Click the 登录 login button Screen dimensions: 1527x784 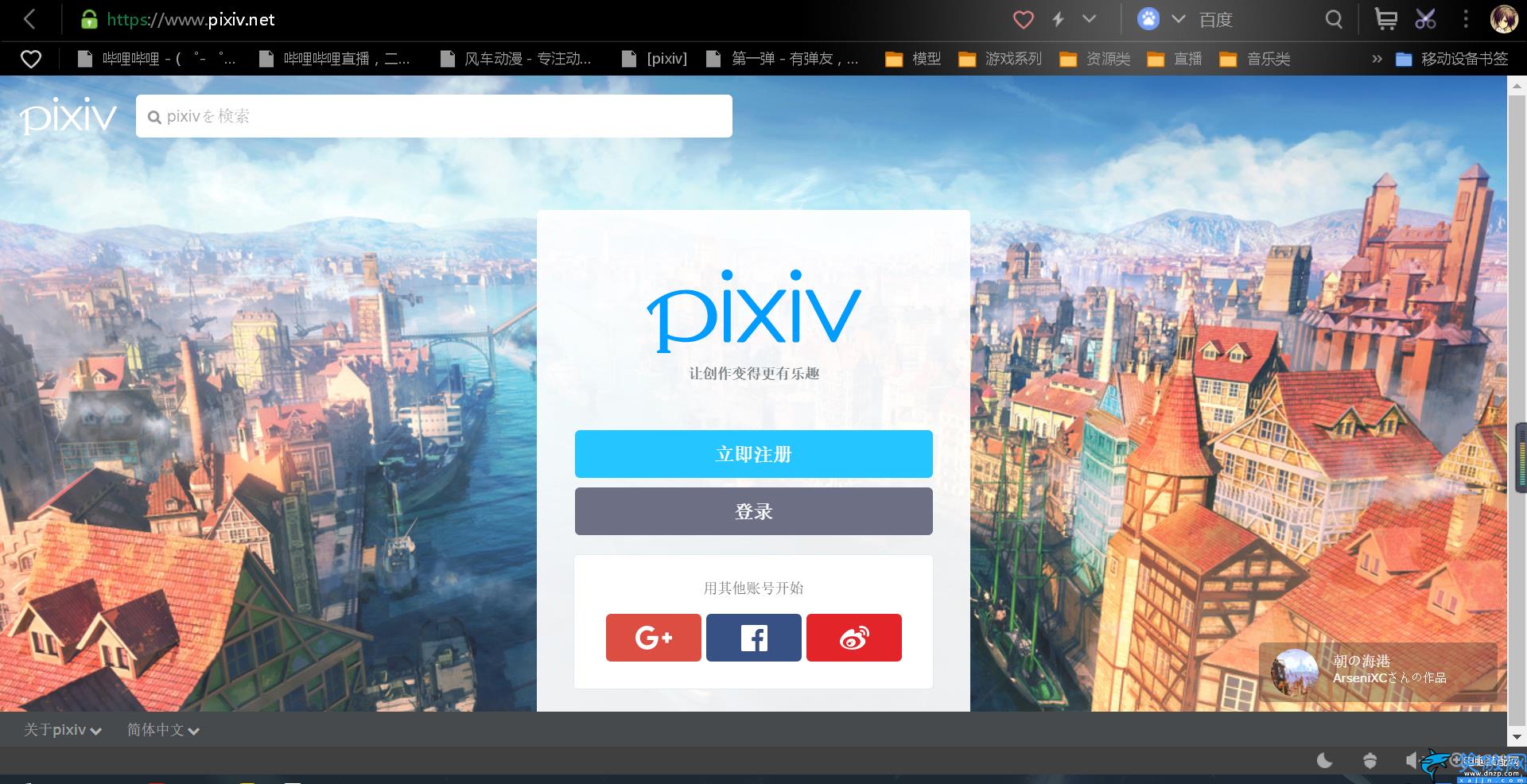[753, 511]
